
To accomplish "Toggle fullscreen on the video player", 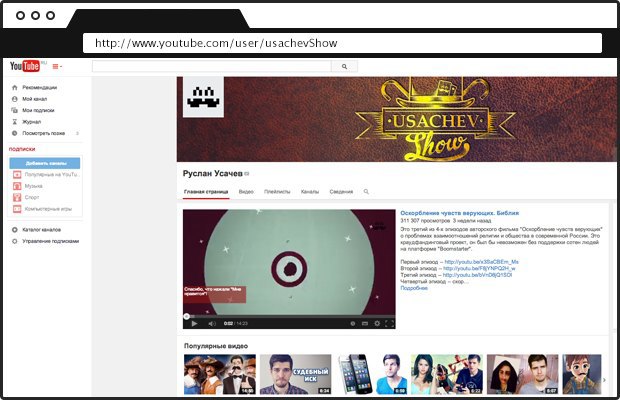I will (390, 323).
